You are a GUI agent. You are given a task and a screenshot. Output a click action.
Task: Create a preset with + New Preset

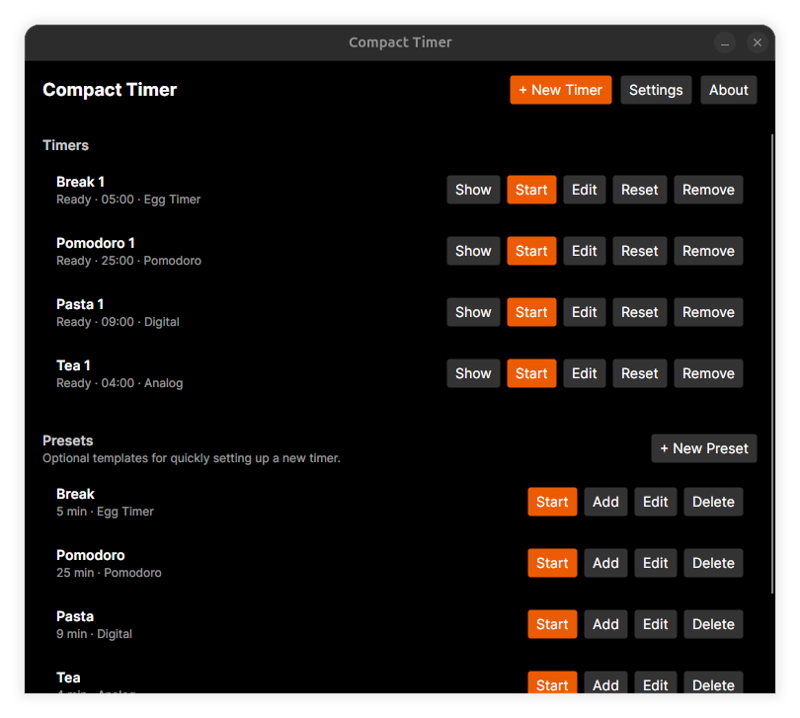[704, 449]
